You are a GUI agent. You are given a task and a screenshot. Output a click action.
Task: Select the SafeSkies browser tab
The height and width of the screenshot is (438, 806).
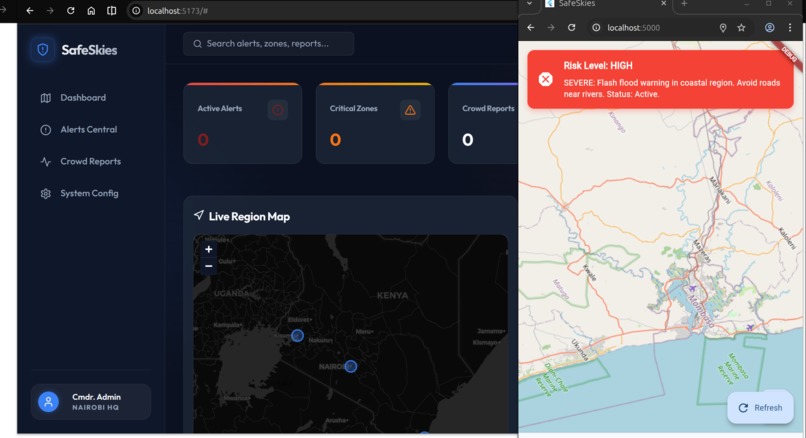tap(607, 4)
